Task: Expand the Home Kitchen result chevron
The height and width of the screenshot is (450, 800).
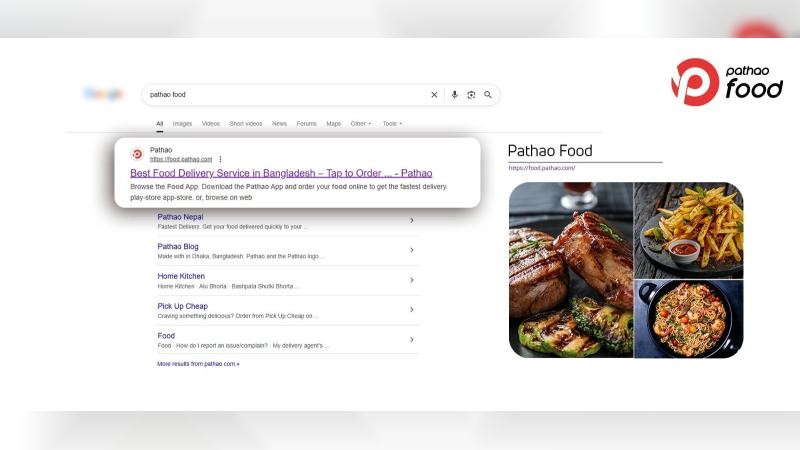Action: [x=412, y=280]
